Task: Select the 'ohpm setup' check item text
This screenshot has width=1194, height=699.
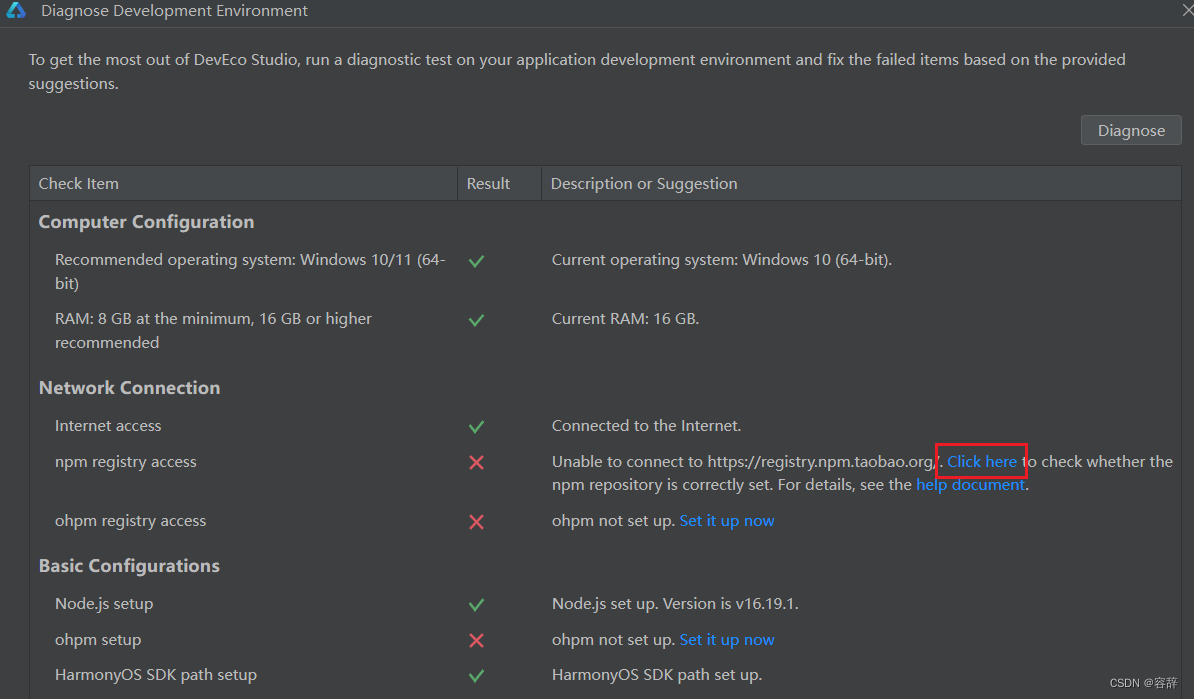Action: coord(98,640)
